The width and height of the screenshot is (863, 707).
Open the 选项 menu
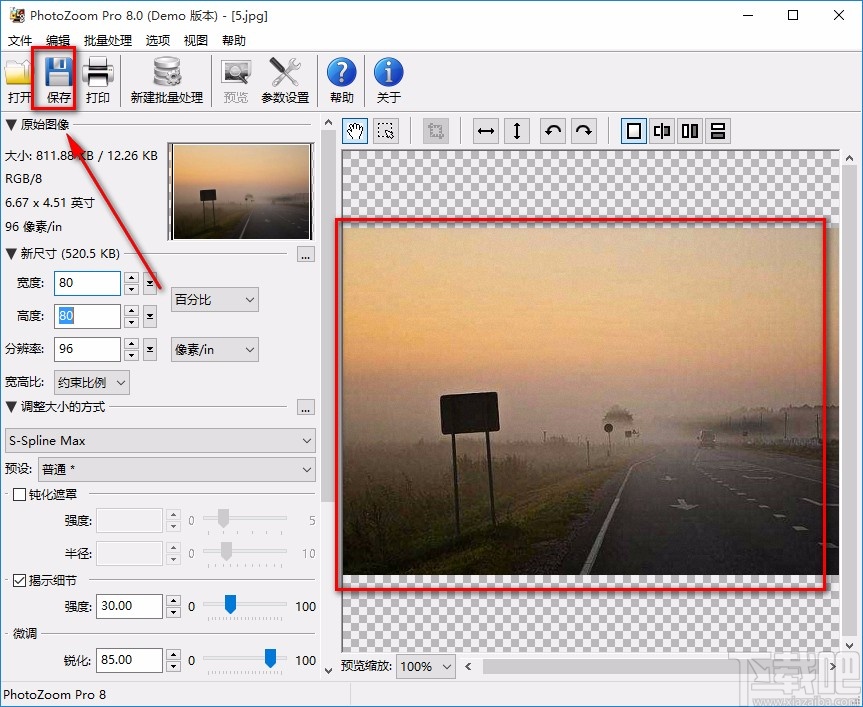click(x=158, y=40)
